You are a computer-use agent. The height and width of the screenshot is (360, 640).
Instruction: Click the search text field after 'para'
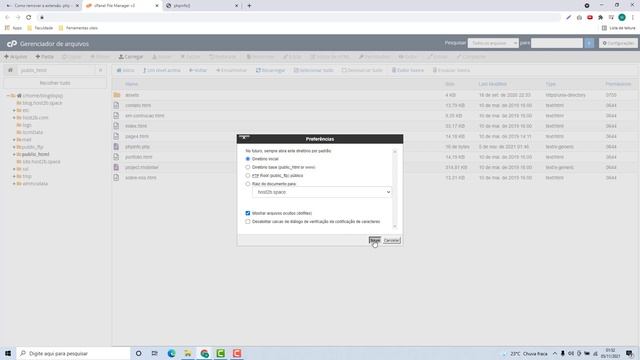(557, 43)
